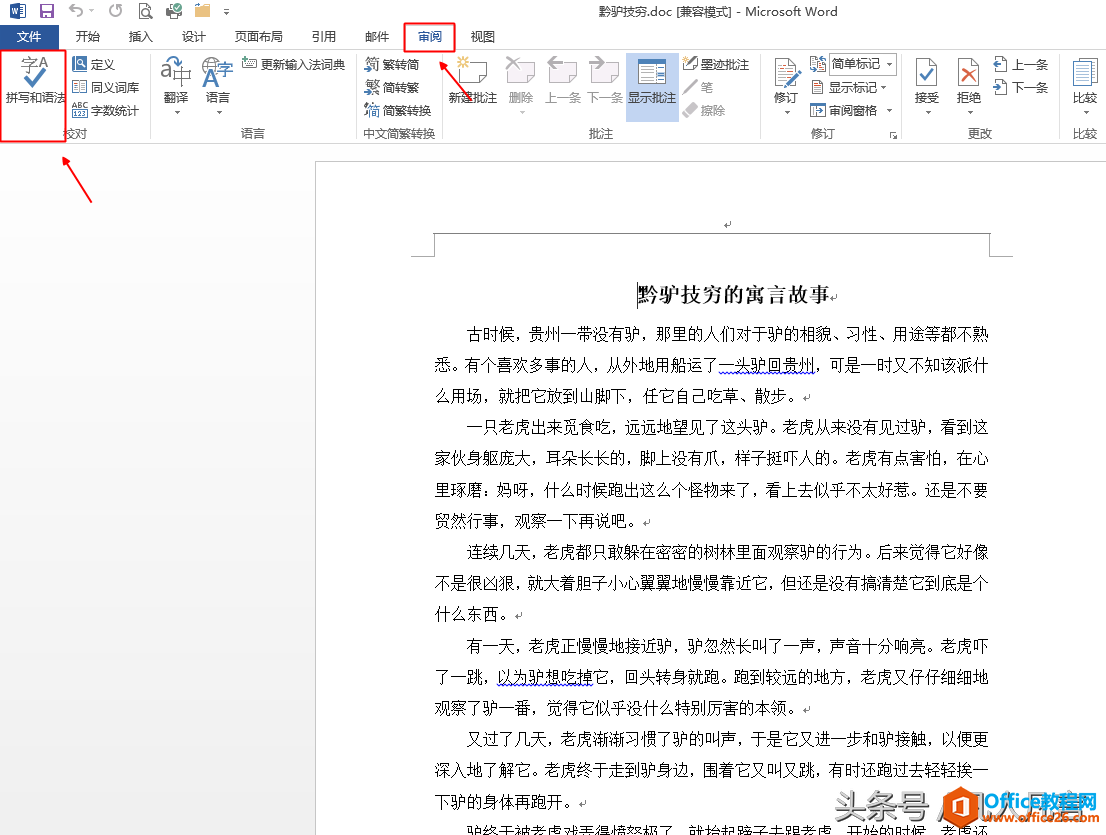Switch to the 引用 tab
Viewport: 1106px width, 835px height.
324,37
